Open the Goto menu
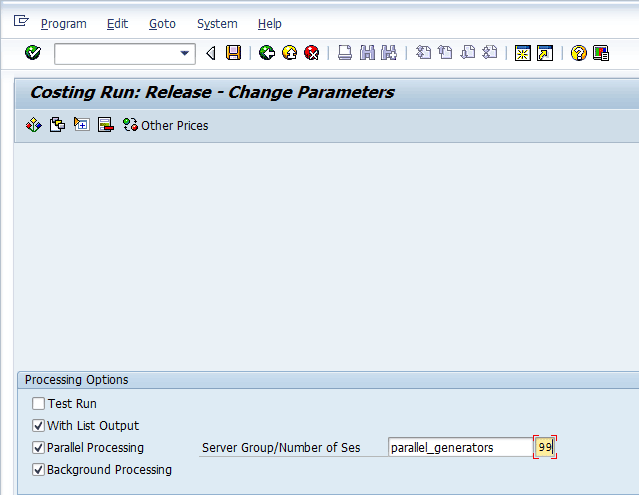The image size is (639, 495). tap(162, 24)
